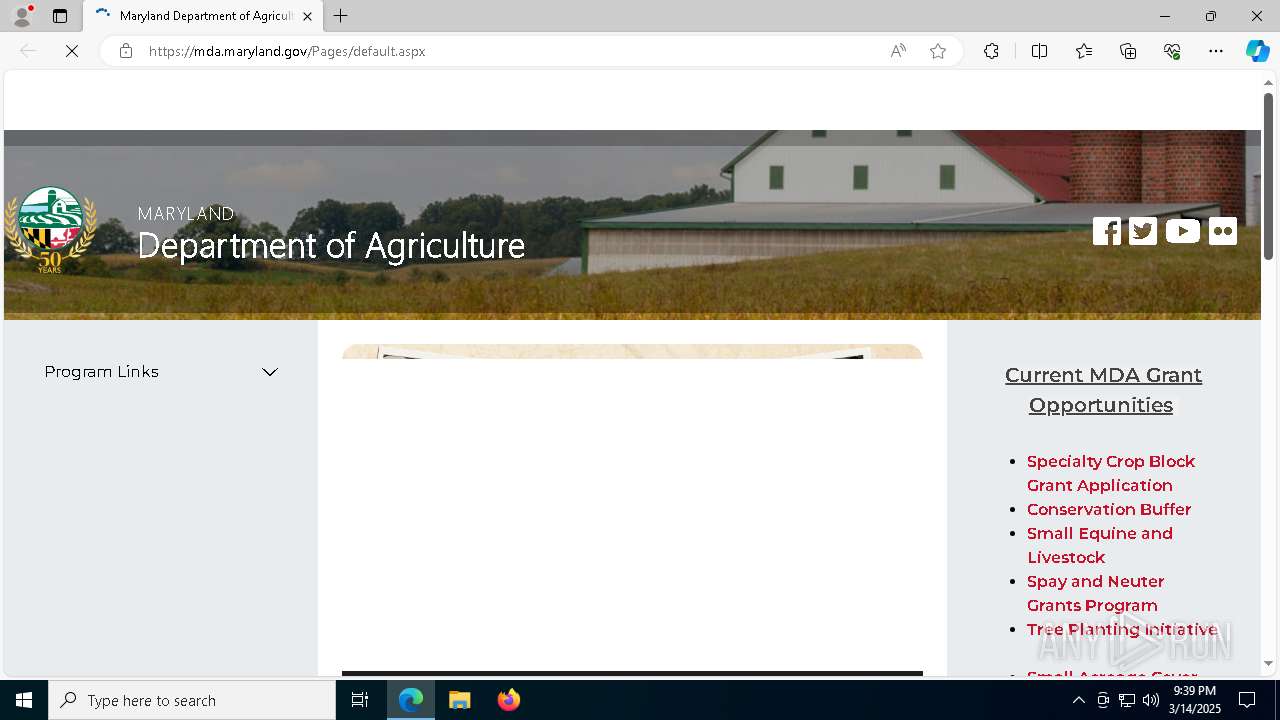Image resolution: width=1280 pixels, height=720 pixels.
Task: Add this page to favorites
Action: 938,51
